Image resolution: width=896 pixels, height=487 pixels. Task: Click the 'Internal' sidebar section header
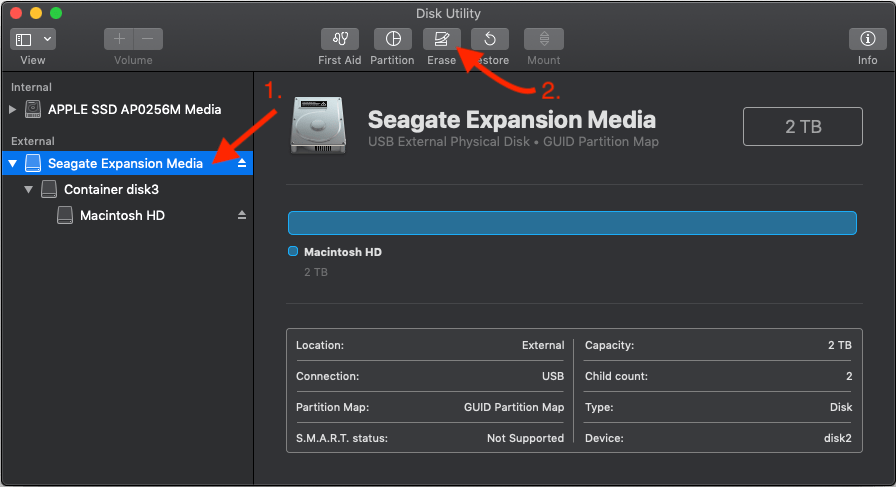[x=31, y=87]
